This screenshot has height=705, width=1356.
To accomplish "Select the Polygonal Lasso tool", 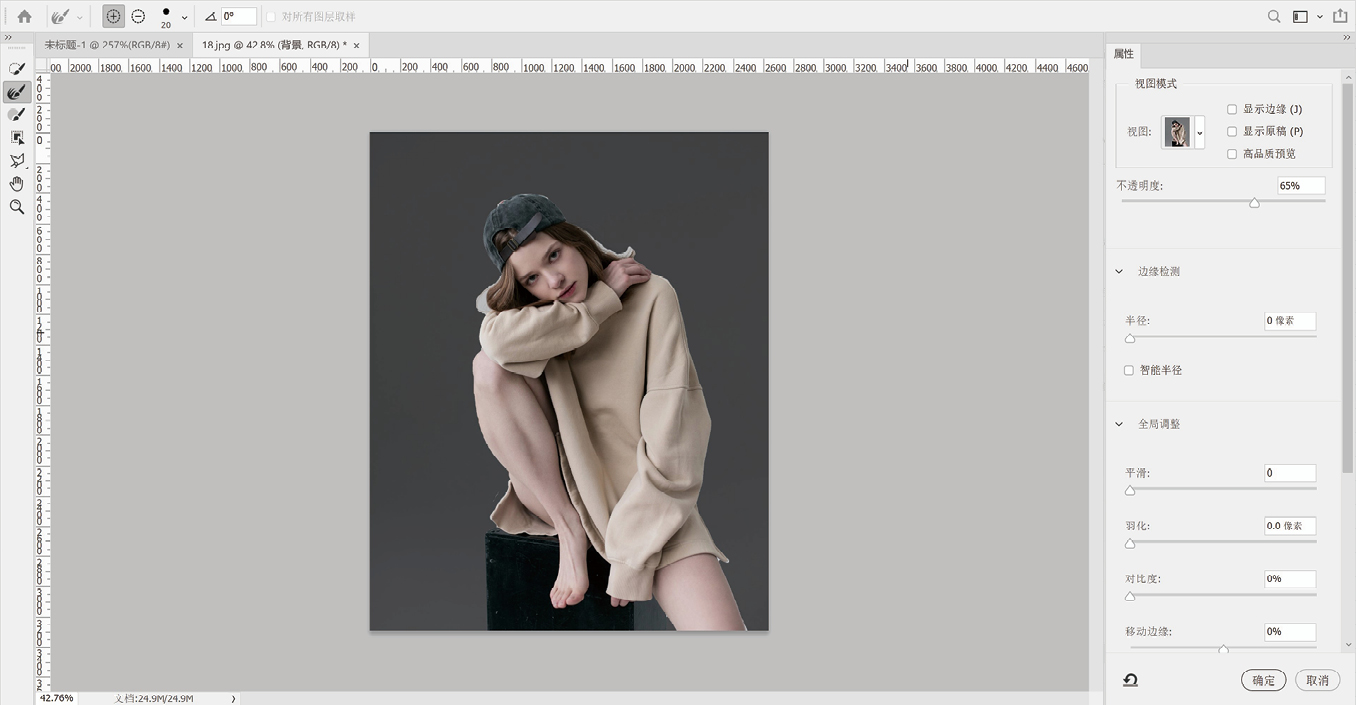I will [x=17, y=161].
